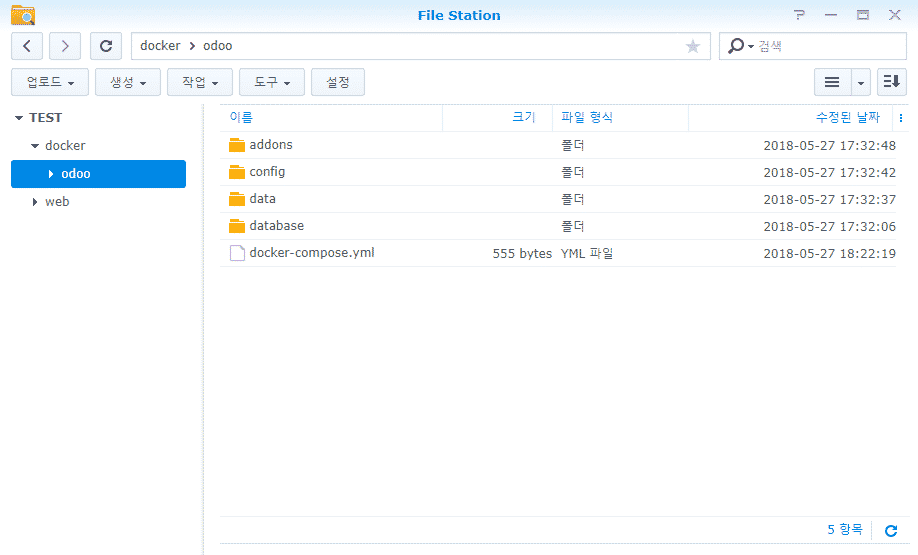The width and height of the screenshot is (918, 555).
Task: Select the odoo folder in tree
Action: coord(98,174)
